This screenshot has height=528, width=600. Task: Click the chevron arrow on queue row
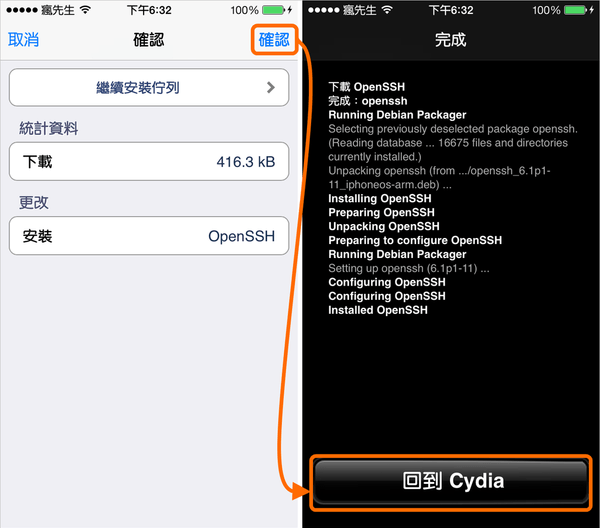[271, 88]
